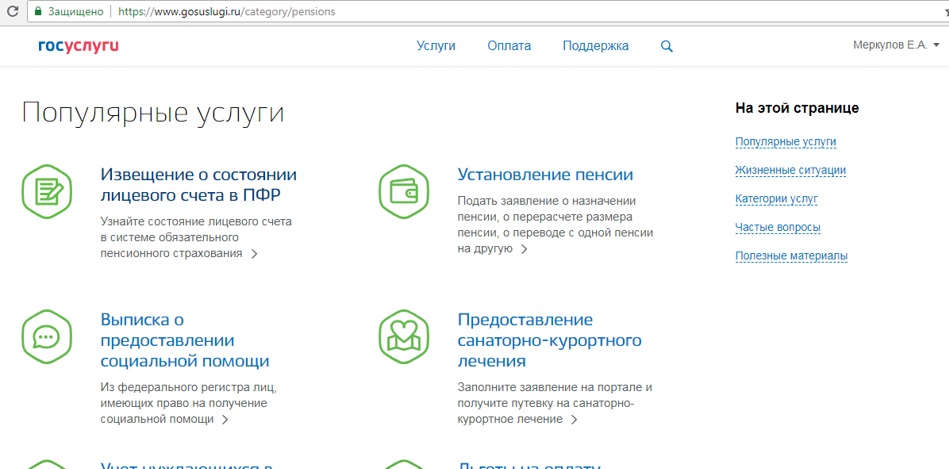Click the wallet icon beside Установление пенсии
The height and width of the screenshot is (469, 949).
[403, 190]
